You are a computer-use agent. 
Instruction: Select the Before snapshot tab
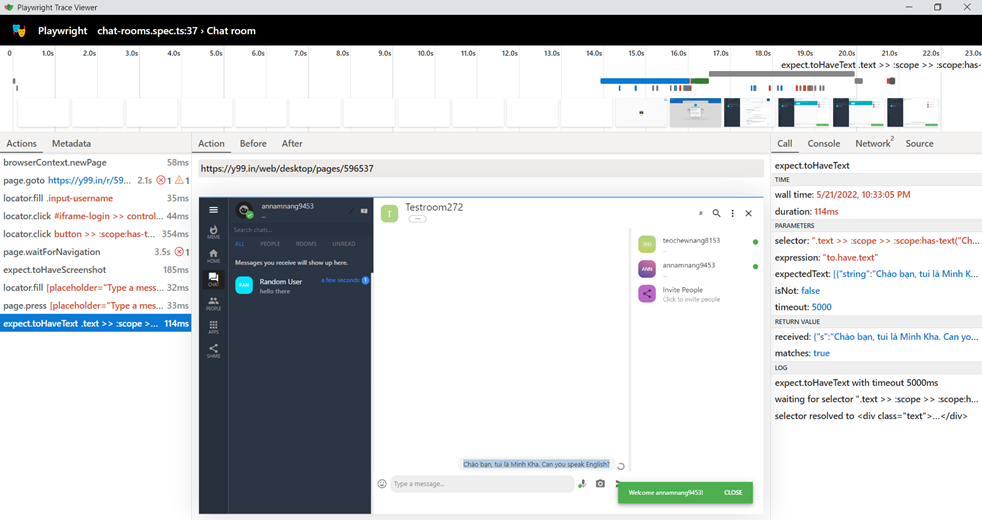253,144
